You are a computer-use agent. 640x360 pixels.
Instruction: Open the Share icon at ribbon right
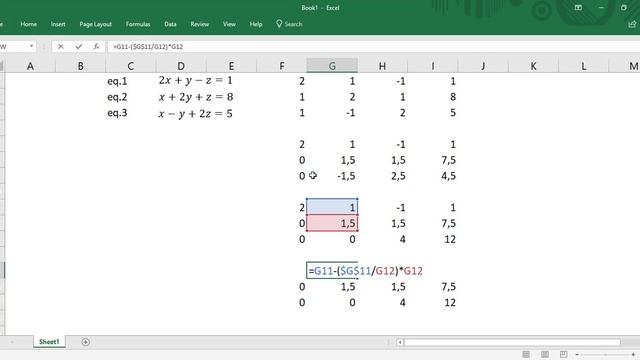pyautogui.click(x=632, y=24)
